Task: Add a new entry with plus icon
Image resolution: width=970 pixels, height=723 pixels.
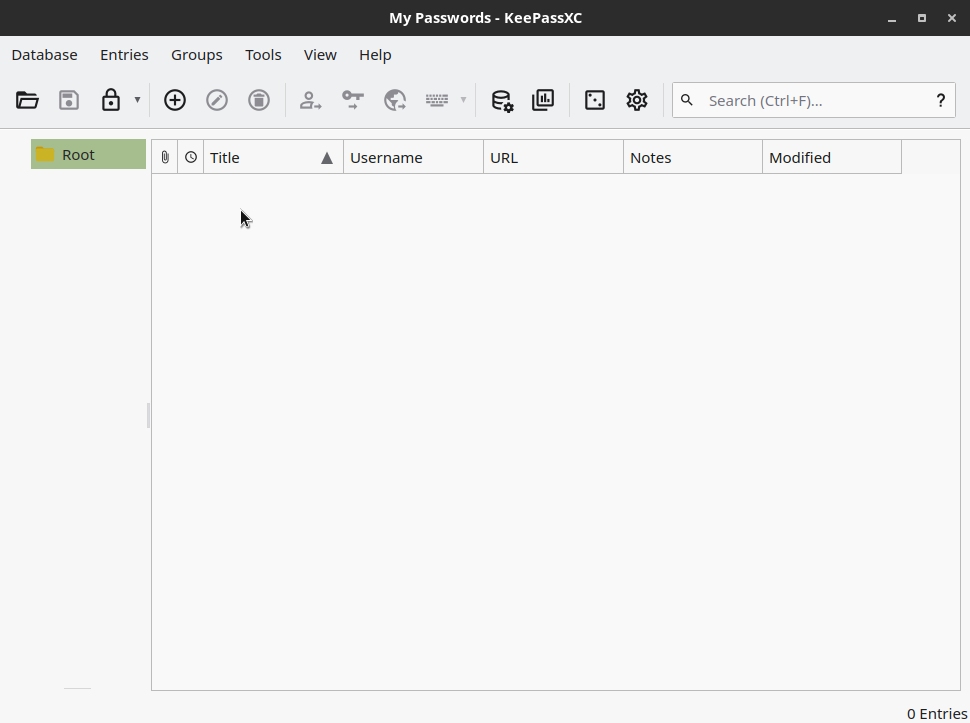Action: coord(174,100)
